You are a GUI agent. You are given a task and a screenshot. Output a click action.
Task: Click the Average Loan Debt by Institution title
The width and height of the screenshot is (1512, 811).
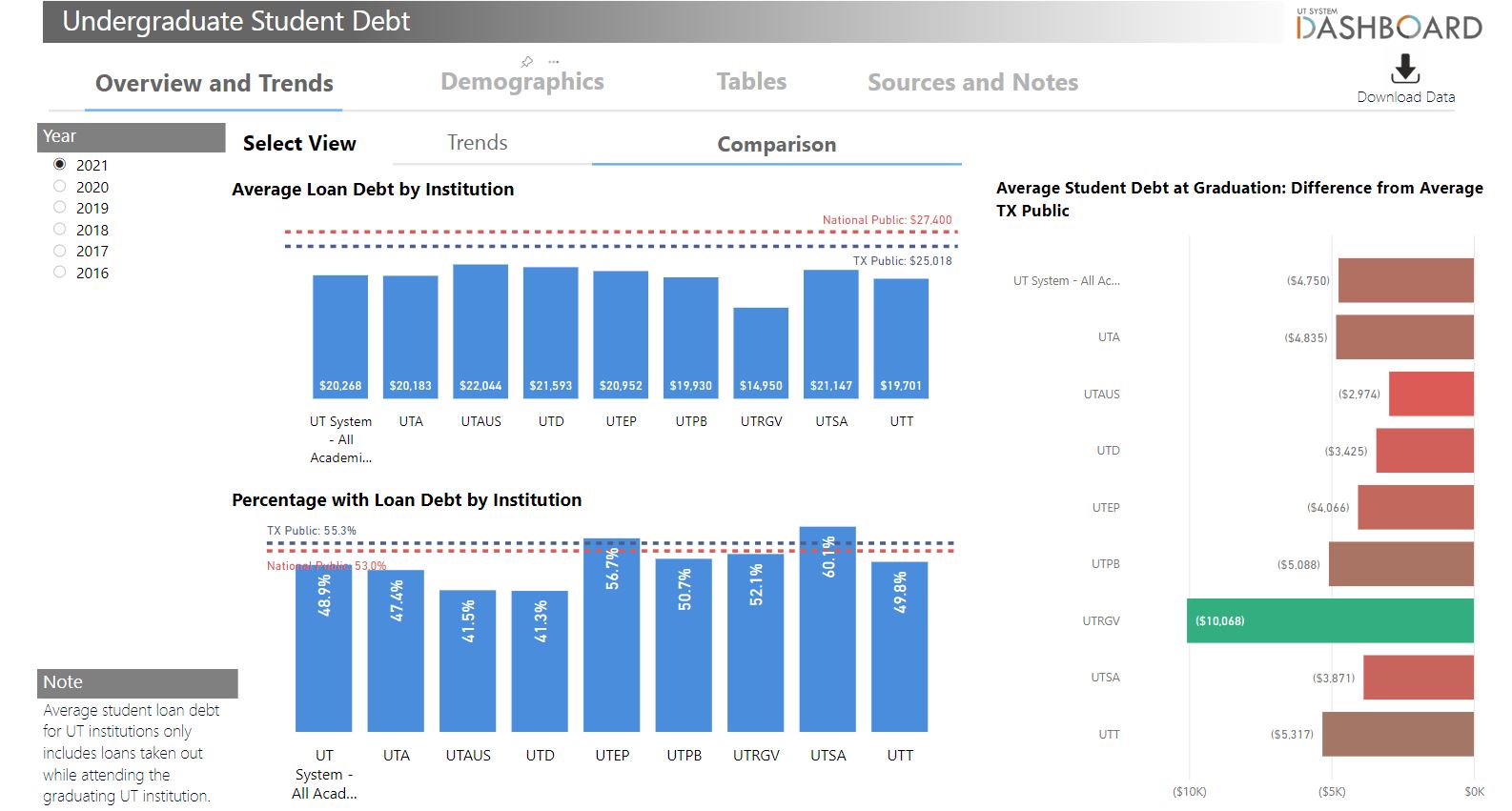coord(373,190)
